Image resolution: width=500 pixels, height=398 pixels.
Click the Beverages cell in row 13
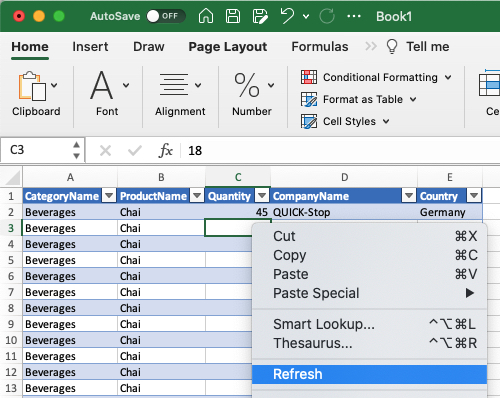coord(70,388)
